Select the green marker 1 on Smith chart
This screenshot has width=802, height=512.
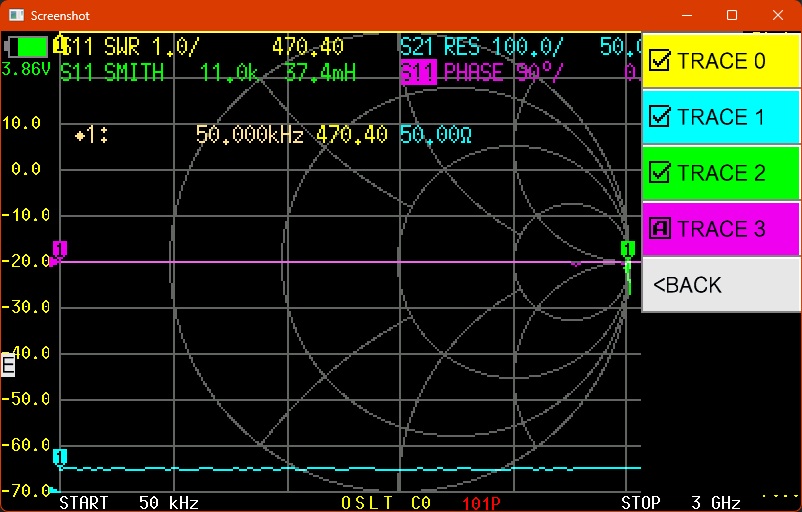tap(627, 249)
